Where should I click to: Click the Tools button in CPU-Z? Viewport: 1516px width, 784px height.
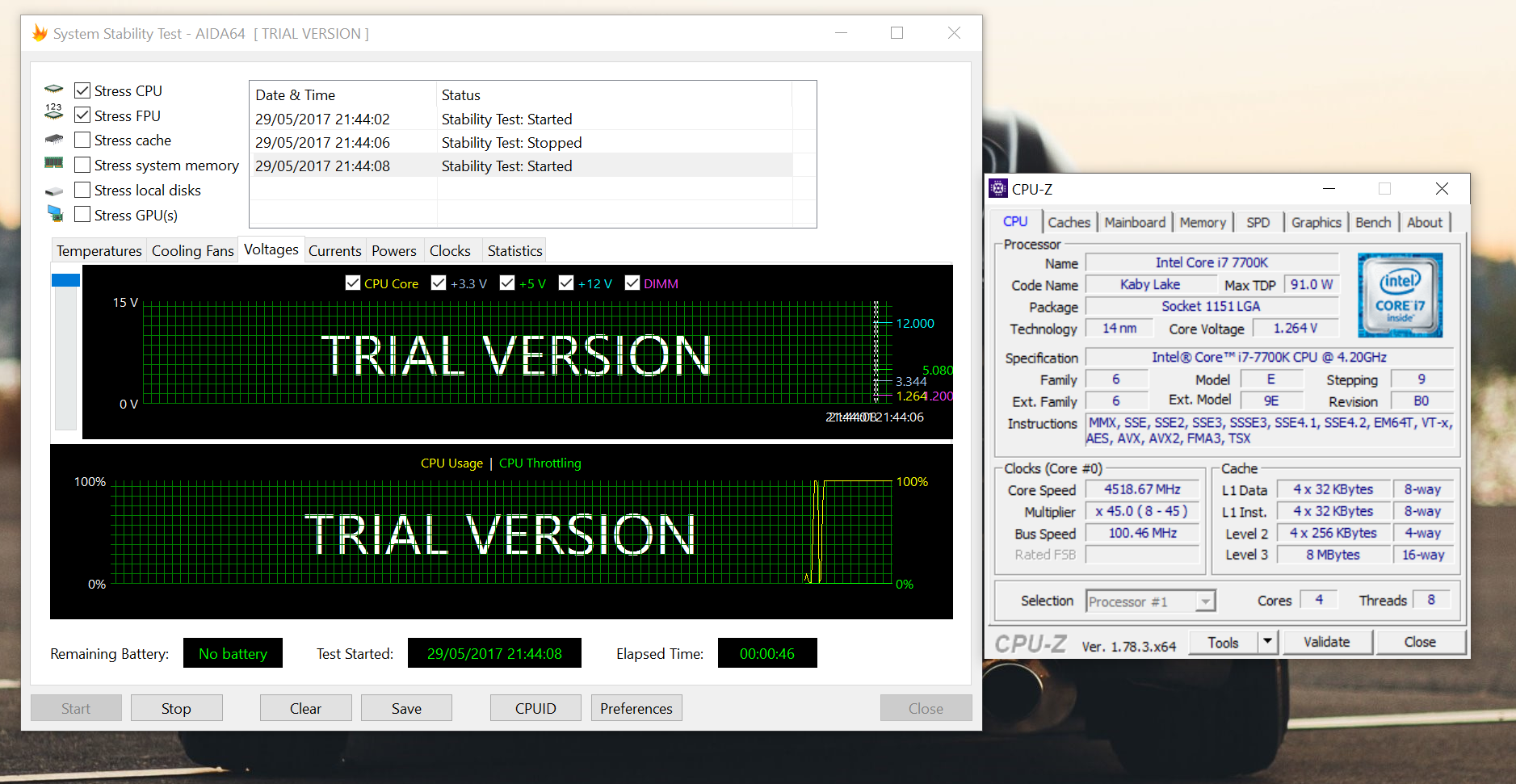click(x=1224, y=642)
